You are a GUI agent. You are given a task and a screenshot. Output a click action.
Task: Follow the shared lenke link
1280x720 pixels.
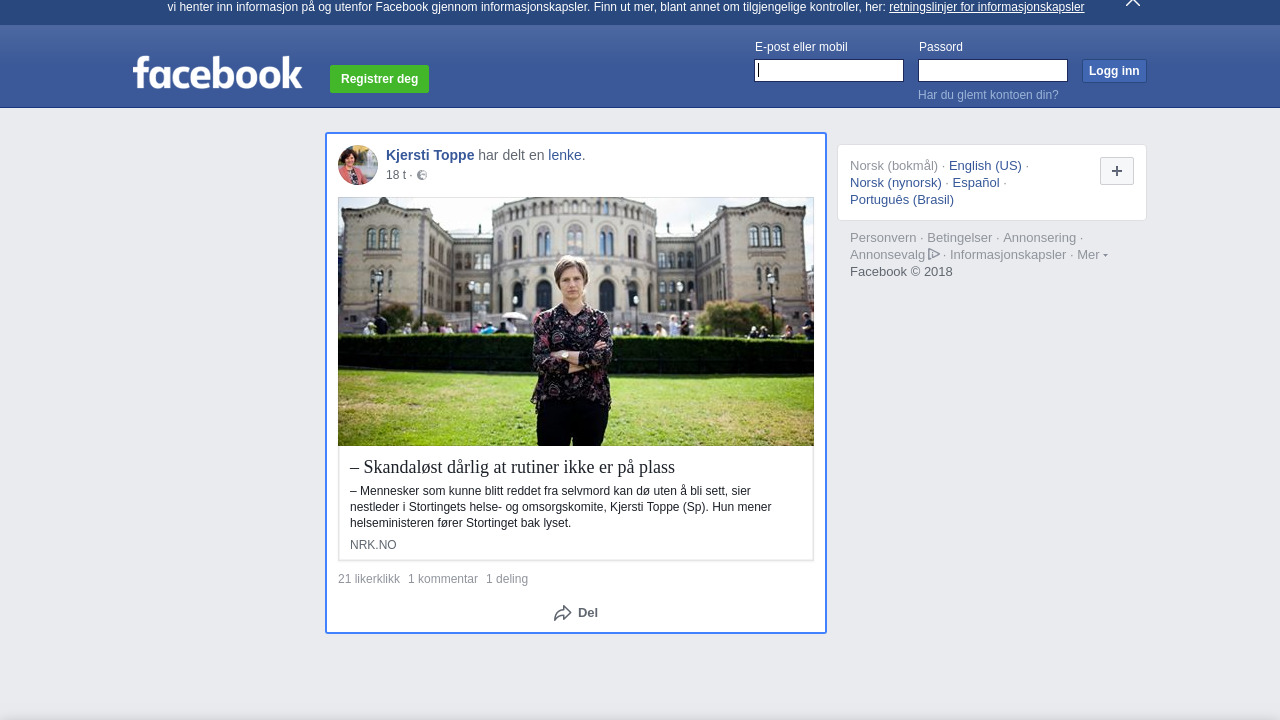tap(565, 155)
